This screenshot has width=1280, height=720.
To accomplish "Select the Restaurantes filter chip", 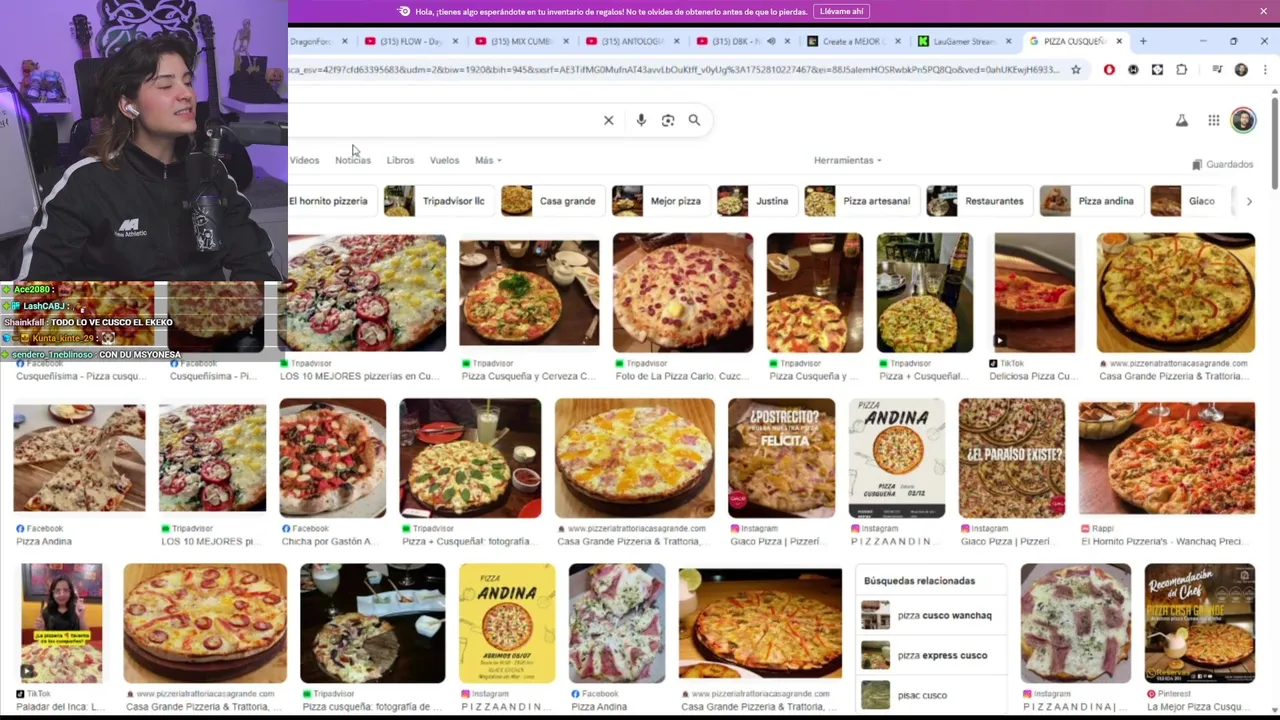I will pos(980,201).
